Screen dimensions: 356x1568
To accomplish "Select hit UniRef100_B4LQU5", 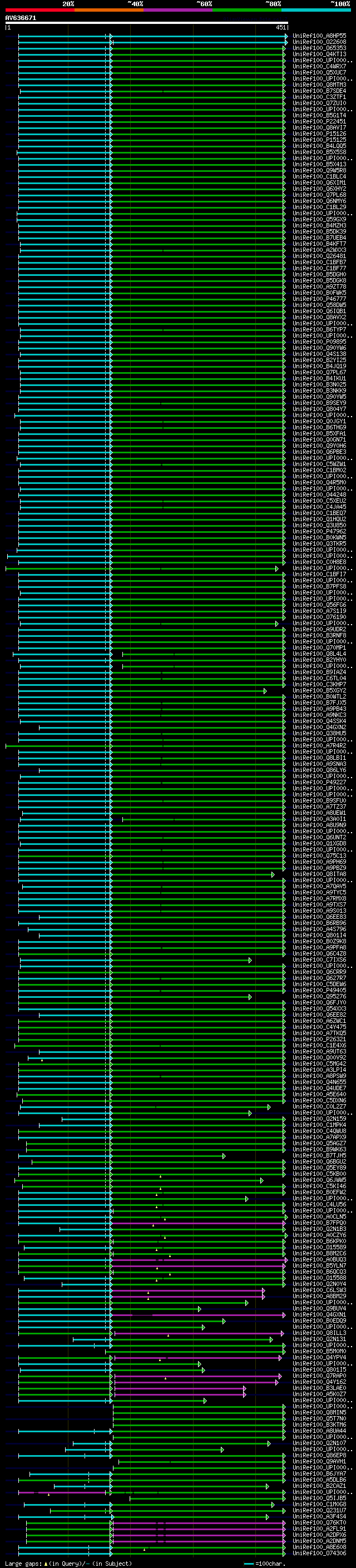I will point(319,146).
